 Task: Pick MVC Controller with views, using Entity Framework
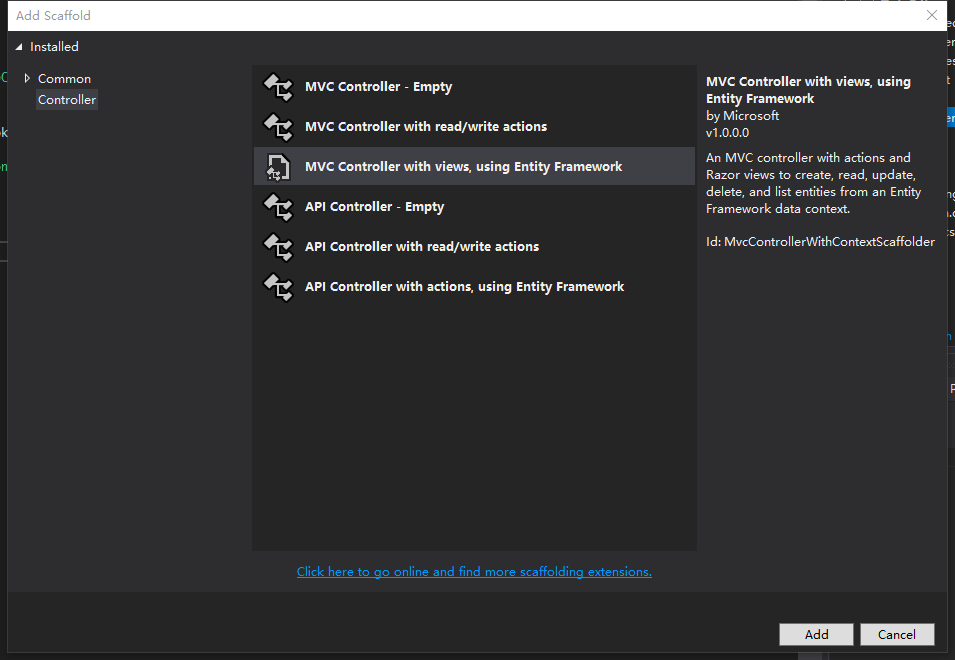tap(463, 167)
